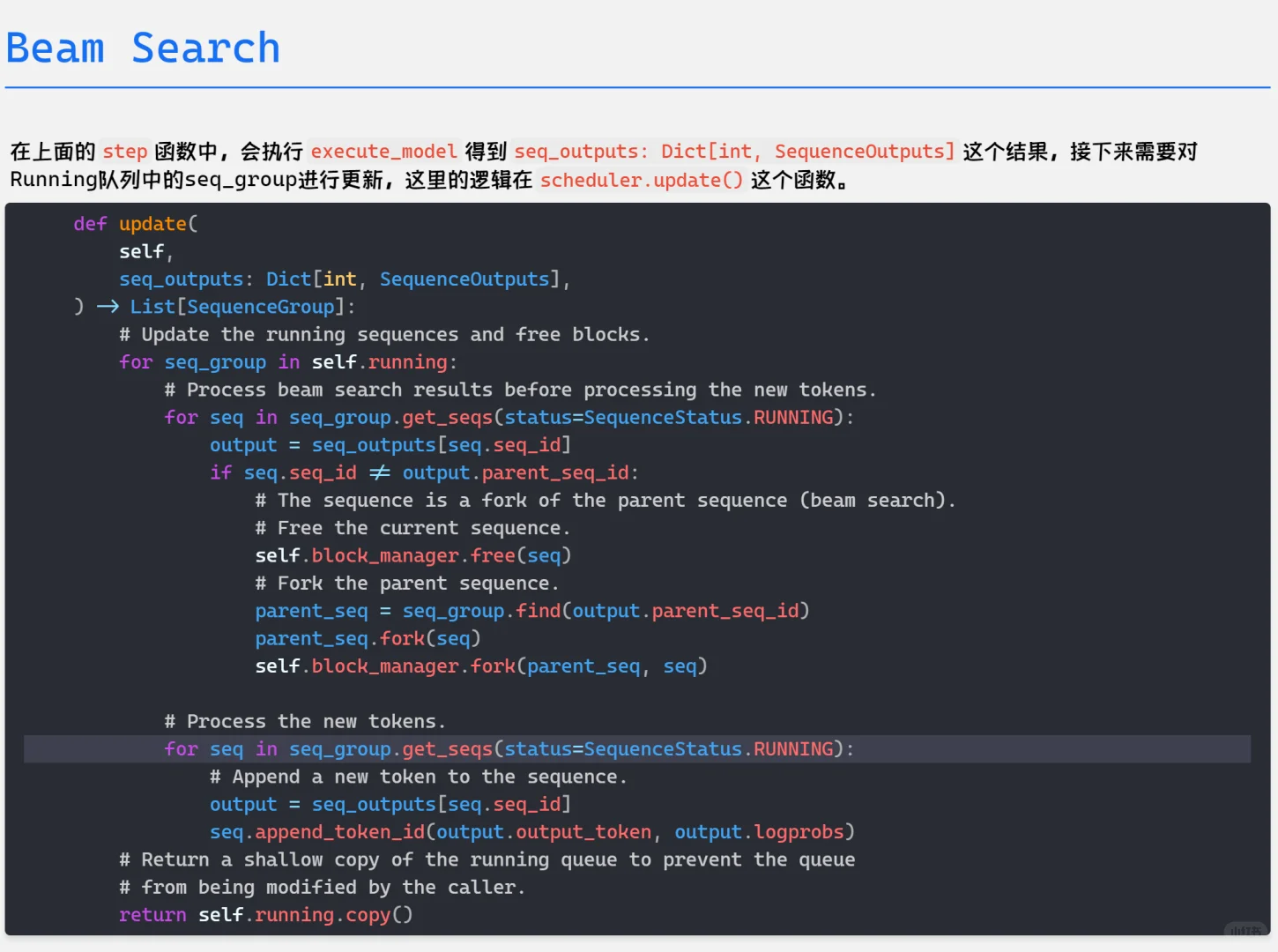
Task: Click the "seq.append_token_id(...)" line
Action: click(x=532, y=832)
